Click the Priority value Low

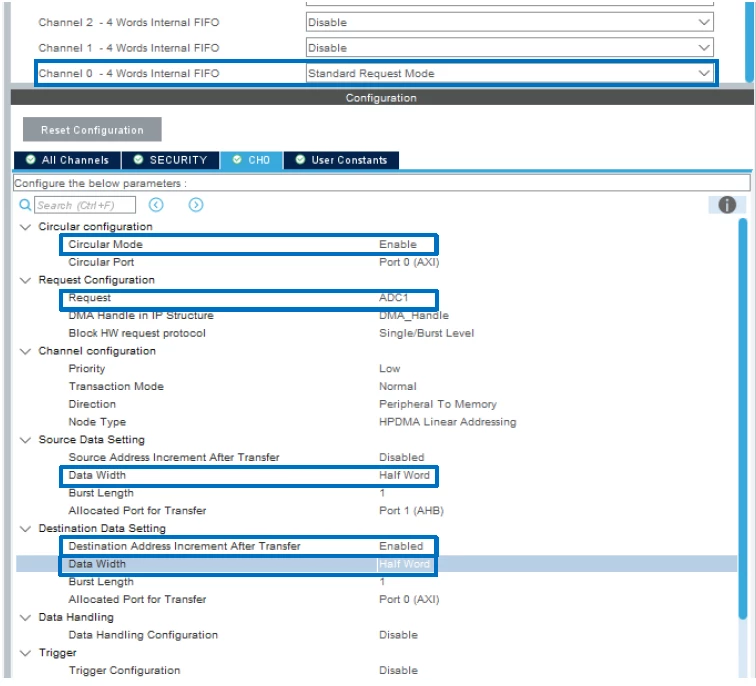coord(390,369)
